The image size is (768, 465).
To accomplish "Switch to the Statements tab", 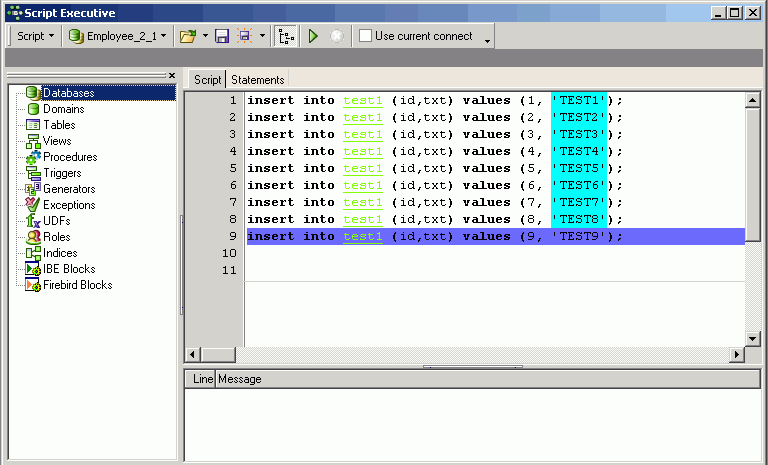I will pyautogui.click(x=258, y=80).
